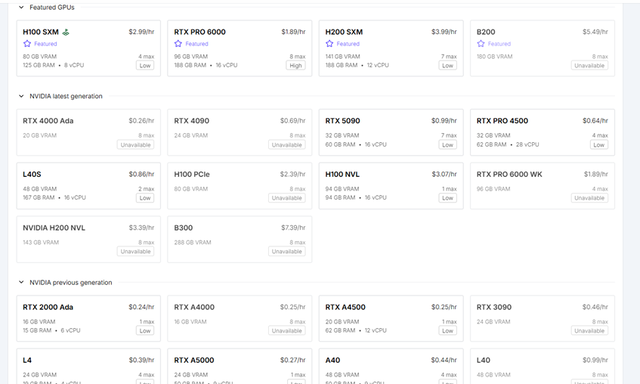Click the A40 GPU card title
Viewport: 640px width, 384px height.
click(x=333, y=360)
